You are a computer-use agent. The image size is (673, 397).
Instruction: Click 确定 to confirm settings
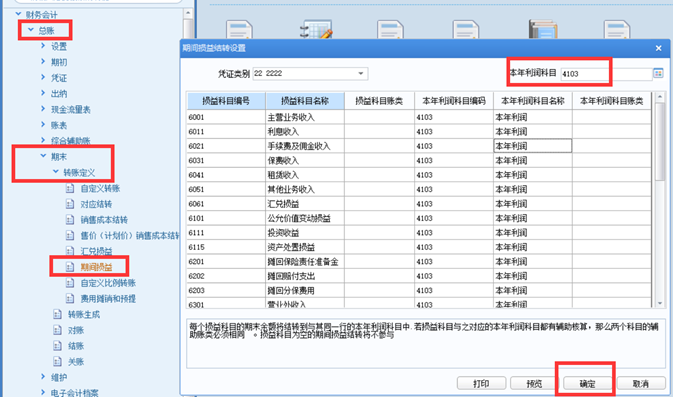point(587,384)
